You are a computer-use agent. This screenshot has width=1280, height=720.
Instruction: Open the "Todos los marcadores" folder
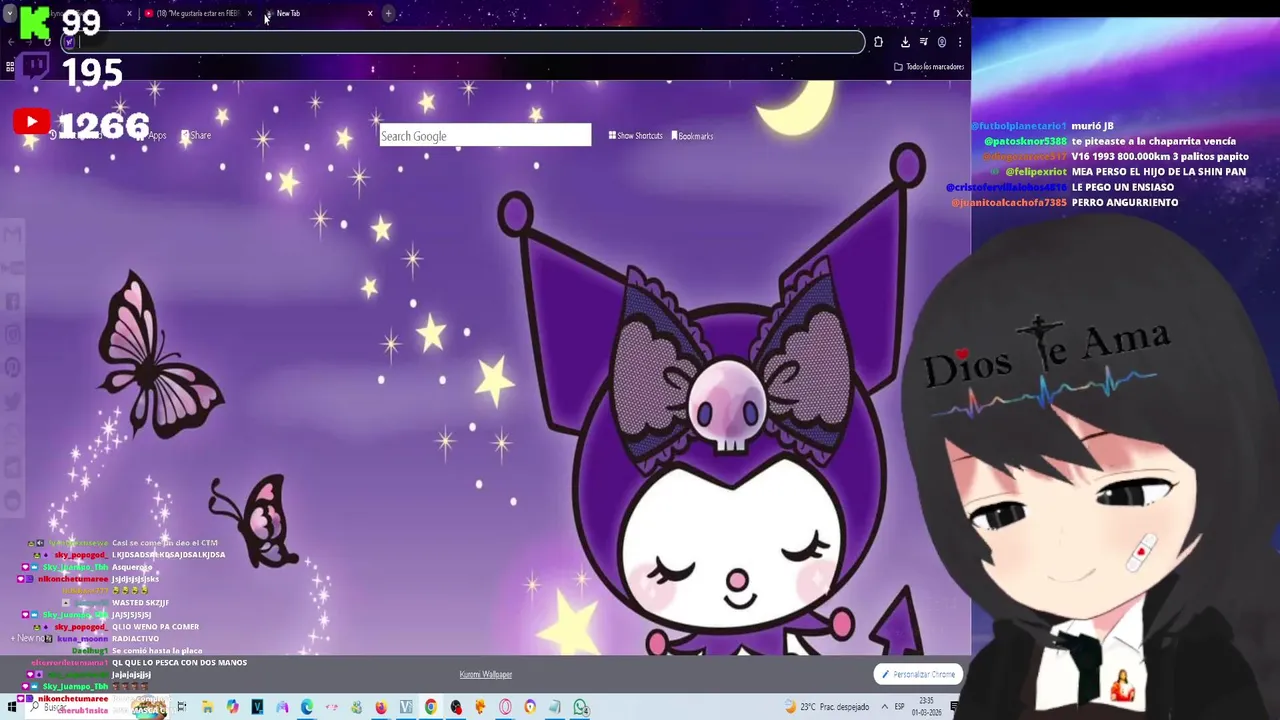click(x=929, y=67)
